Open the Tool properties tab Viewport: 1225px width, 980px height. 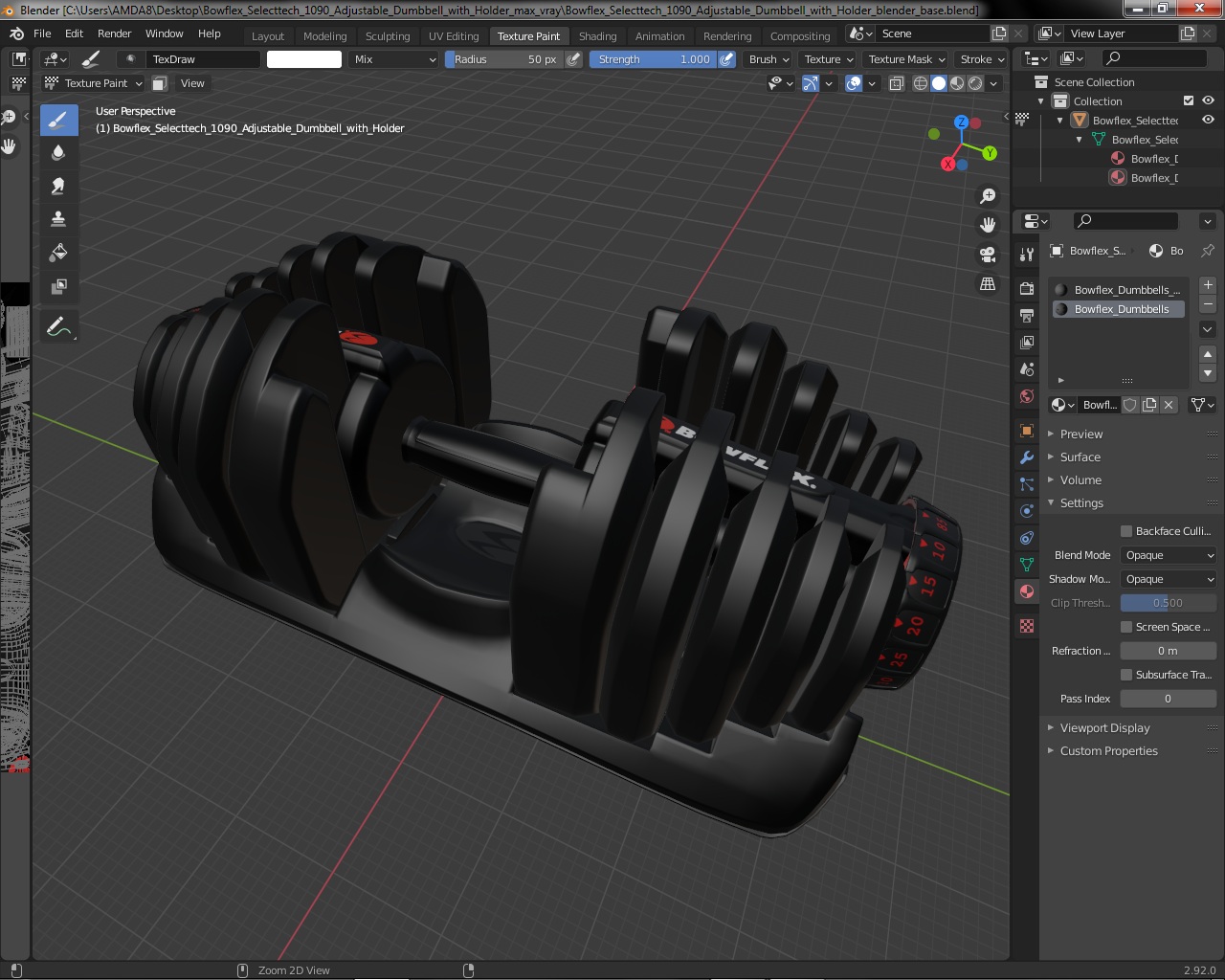point(1027,254)
